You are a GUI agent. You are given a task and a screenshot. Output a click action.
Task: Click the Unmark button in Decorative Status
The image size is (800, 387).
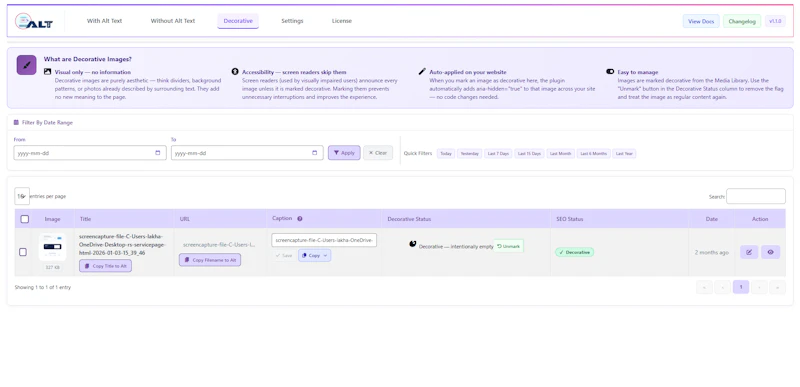tap(509, 246)
